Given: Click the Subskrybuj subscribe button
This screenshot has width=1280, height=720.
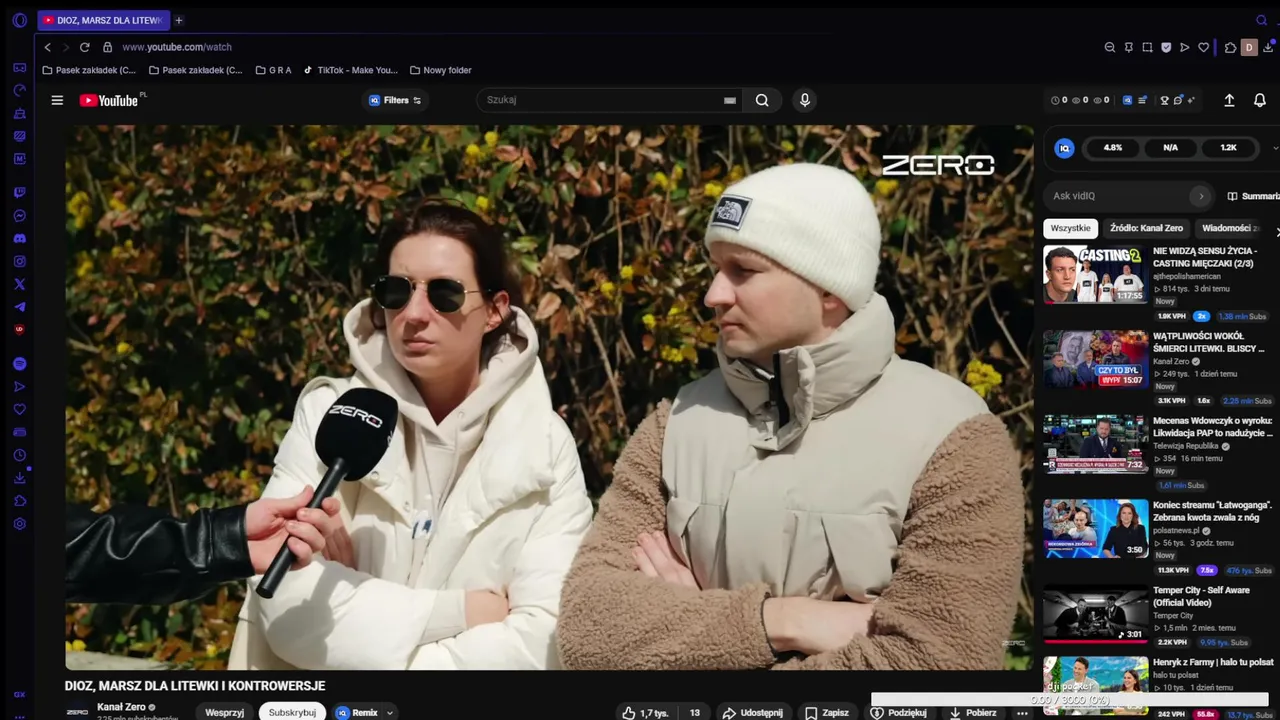Looking at the screenshot, I should pyautogui.click(x=292, y=713).
